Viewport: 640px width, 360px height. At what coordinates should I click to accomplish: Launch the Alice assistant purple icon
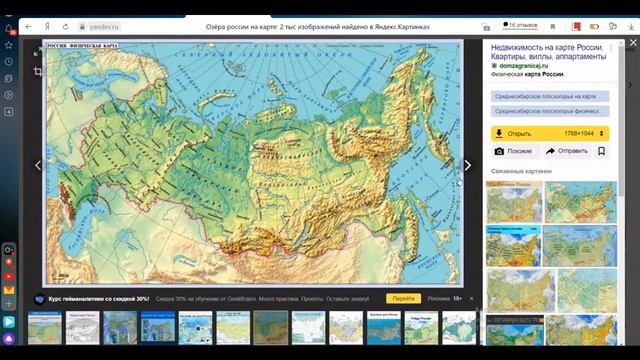(9, 339)
